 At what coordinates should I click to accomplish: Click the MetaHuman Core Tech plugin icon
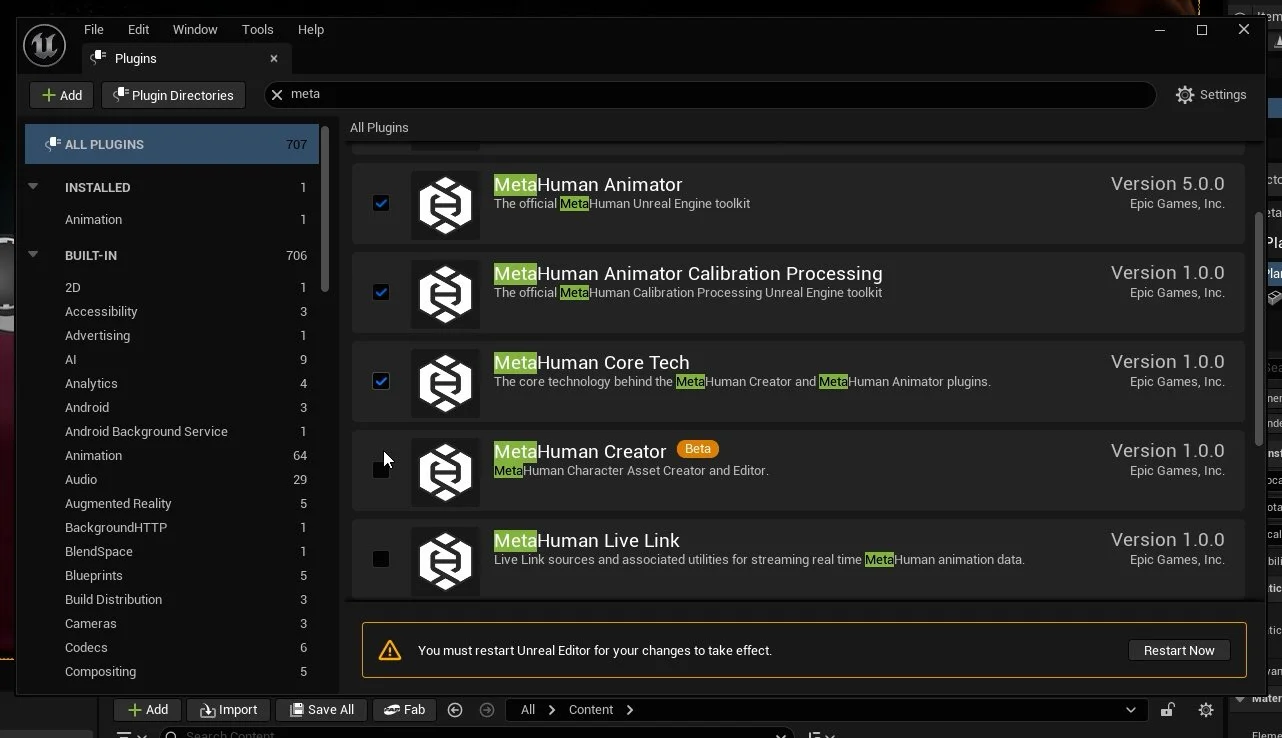pyautogui.click(x=445, y=383)
